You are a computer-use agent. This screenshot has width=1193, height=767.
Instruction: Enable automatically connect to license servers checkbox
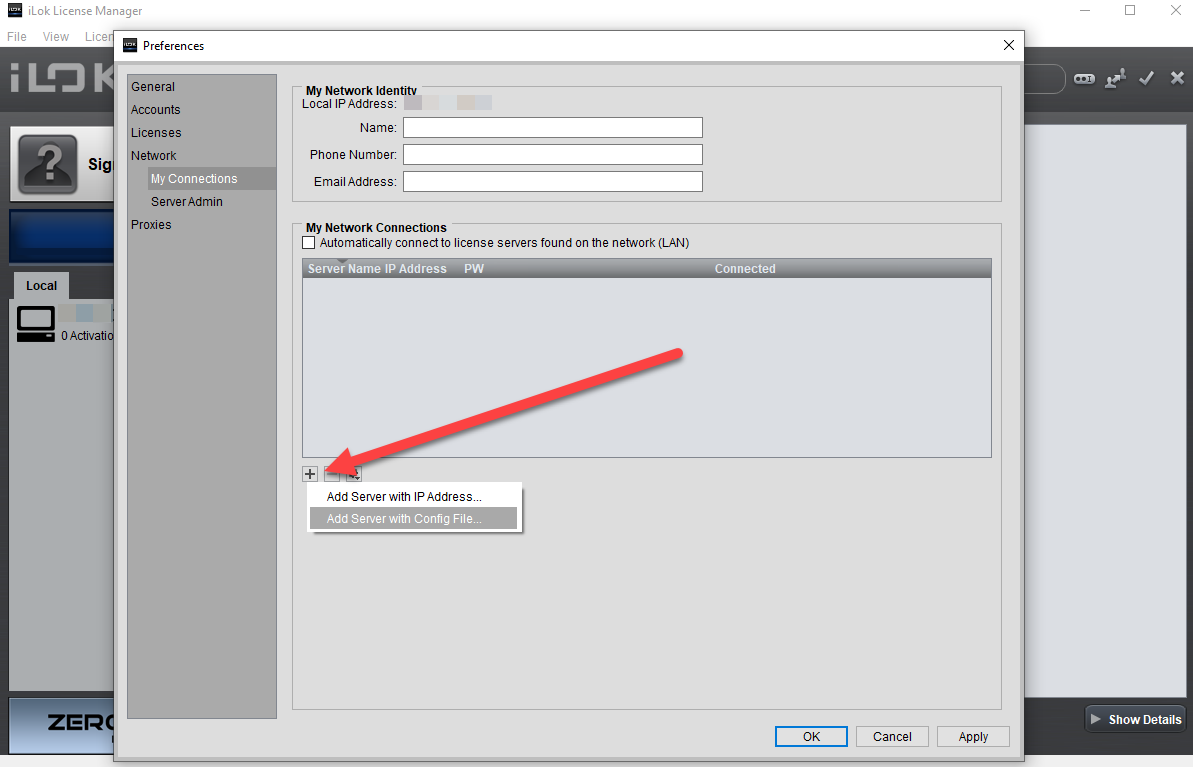coord(308,243)
